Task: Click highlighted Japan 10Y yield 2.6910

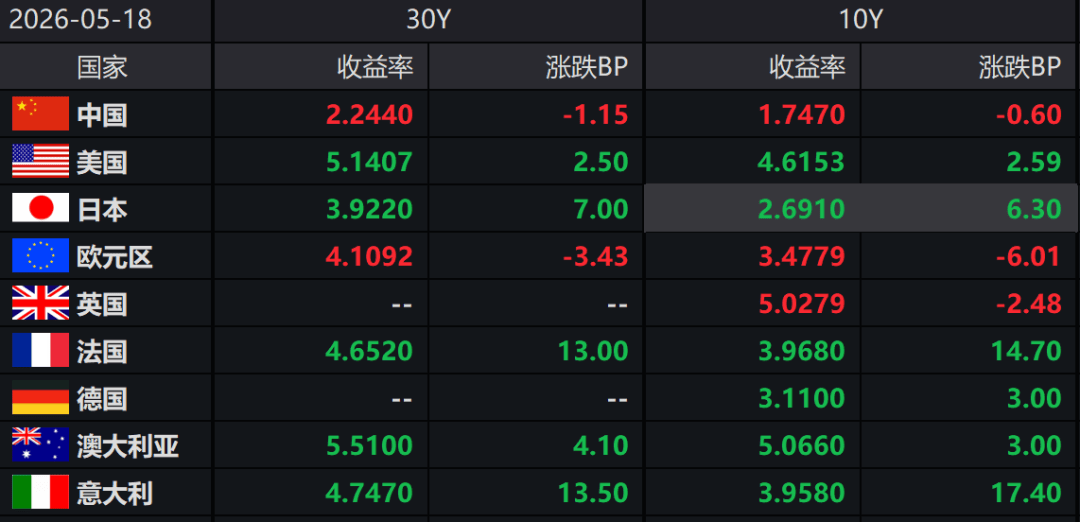Action: pos(802,209)
